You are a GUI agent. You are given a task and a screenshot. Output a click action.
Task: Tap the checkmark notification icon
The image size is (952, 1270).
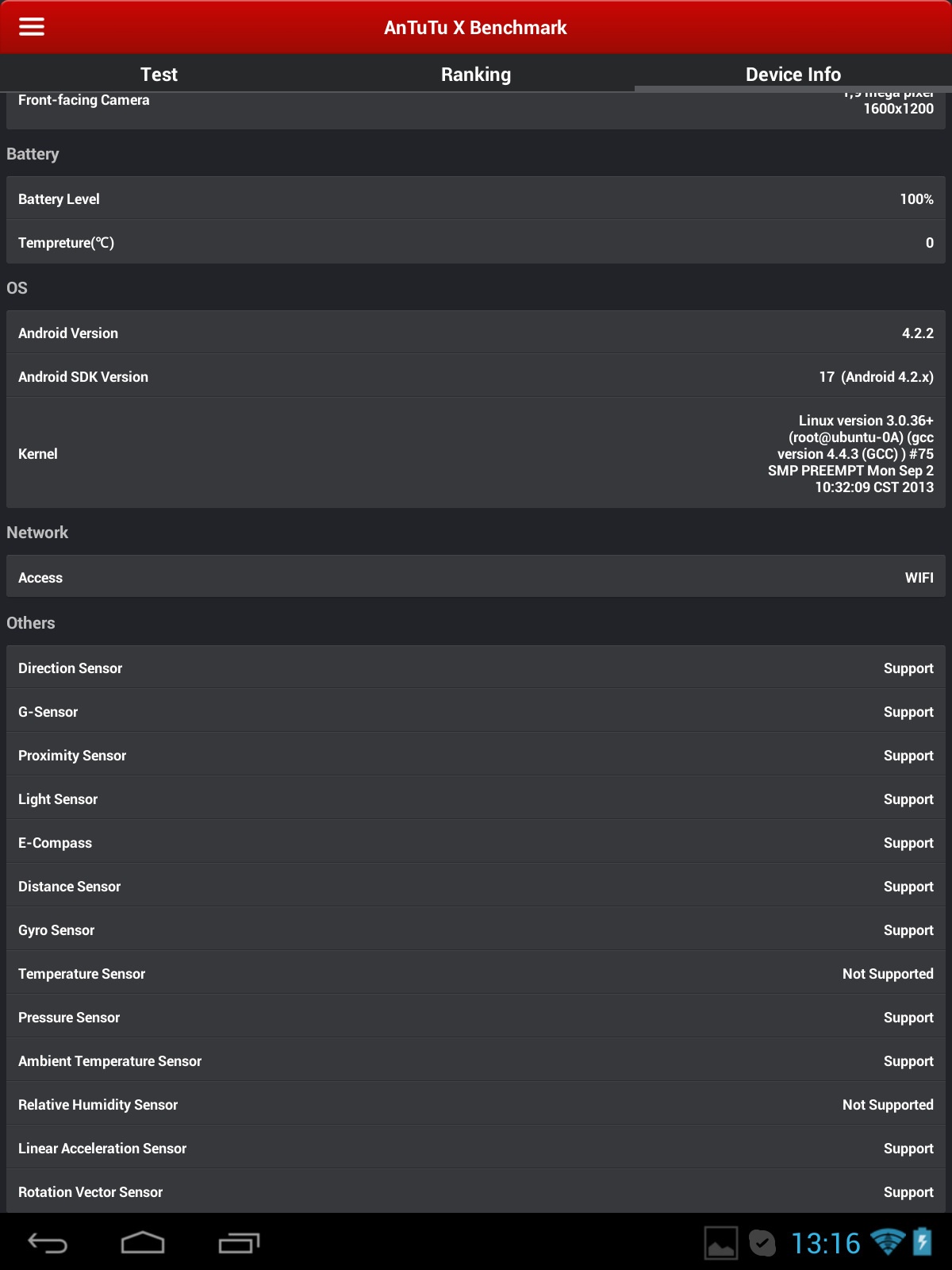[762, 1243]
